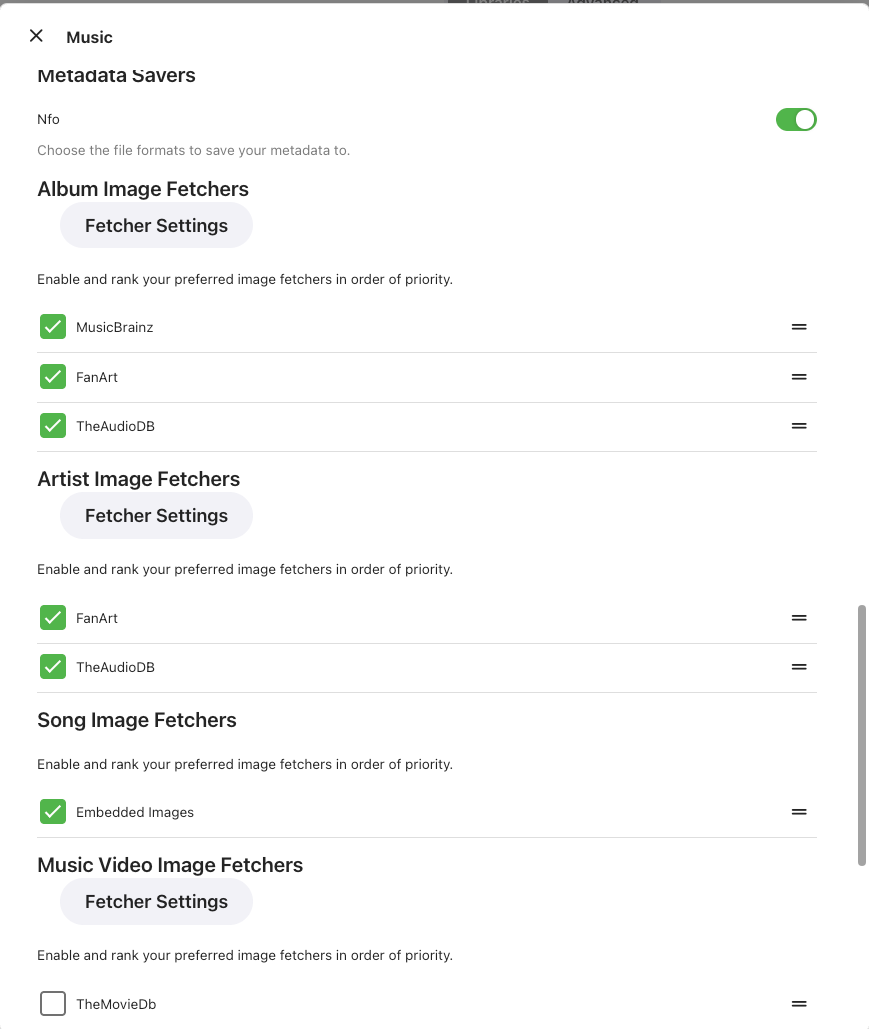Uncheck FanArt album image fetcher
Screen dimensions: 869x1029
pyautogui.click(x=53, y=377)
